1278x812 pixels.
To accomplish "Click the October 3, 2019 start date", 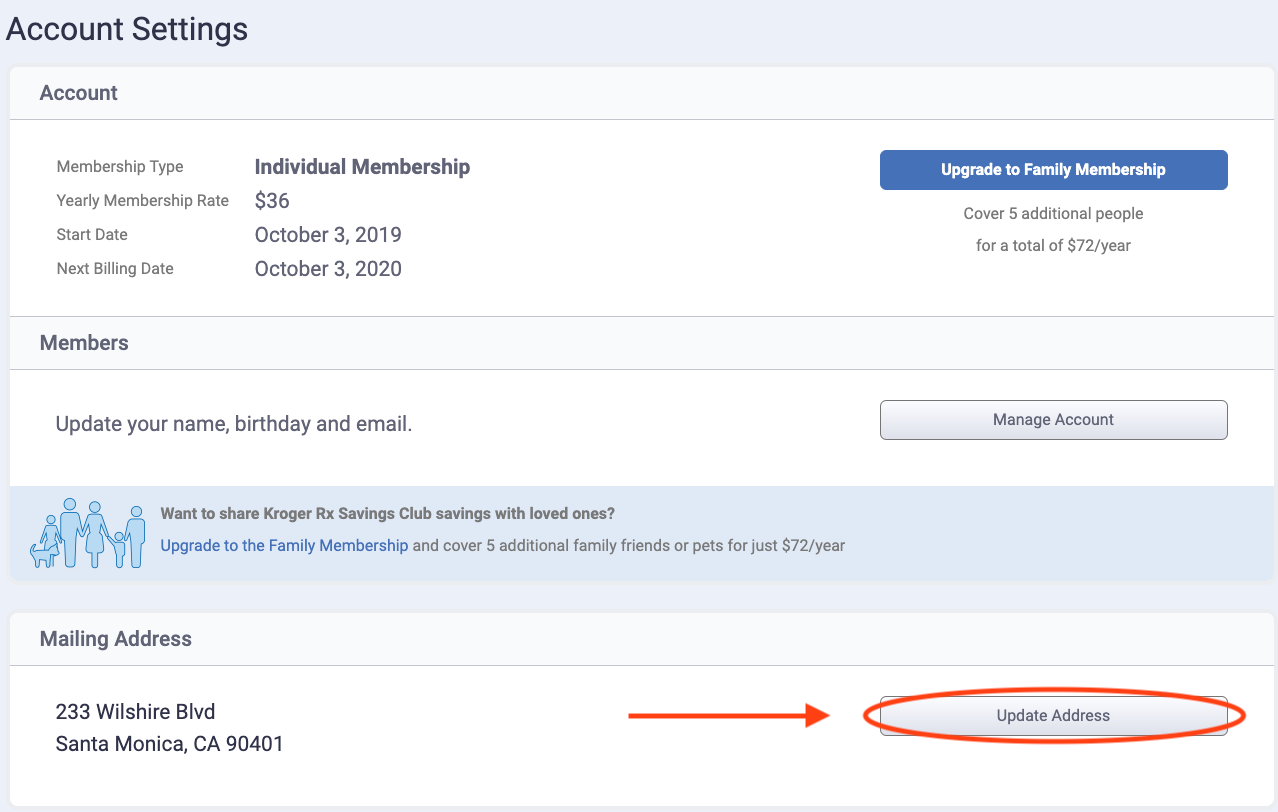I will coord(328,235).
